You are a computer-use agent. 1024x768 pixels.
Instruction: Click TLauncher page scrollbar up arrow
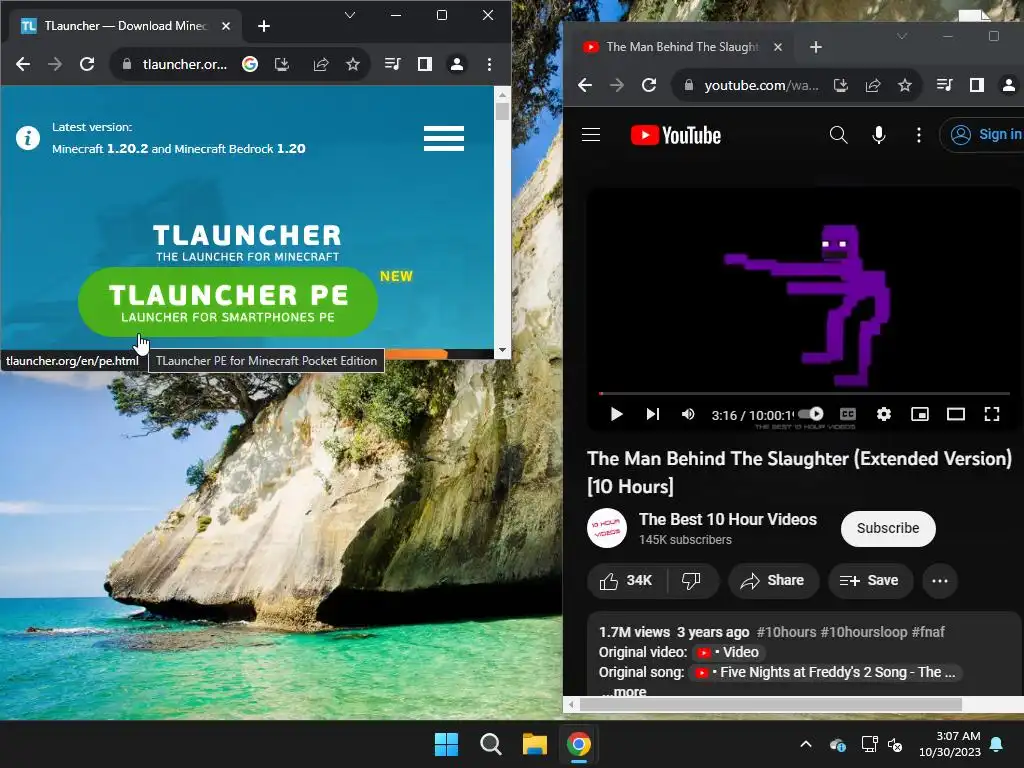pyautogui.click(x=502, y=95)
